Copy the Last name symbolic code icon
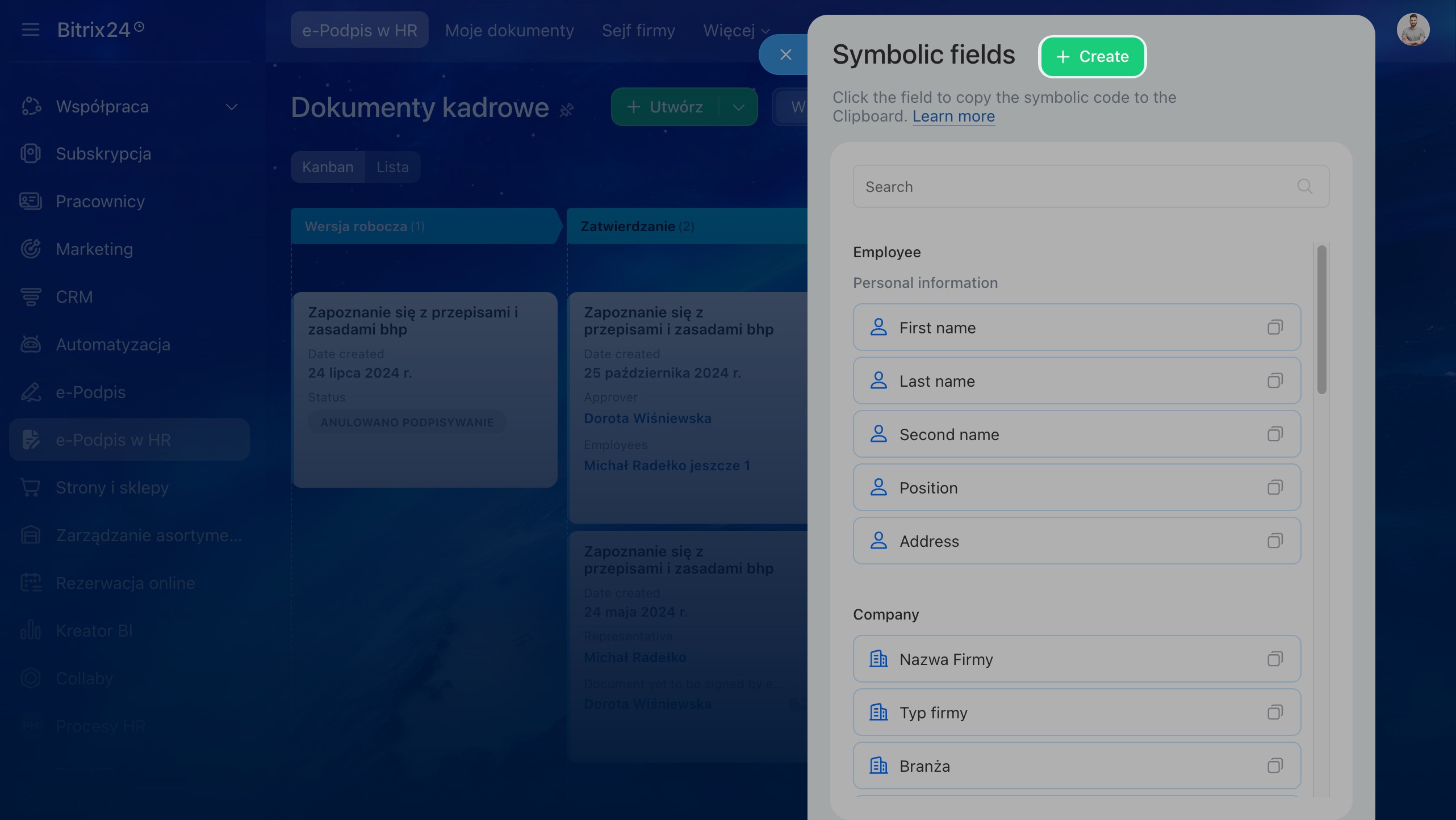The image size is (1456, 820). click(1275, 380)
